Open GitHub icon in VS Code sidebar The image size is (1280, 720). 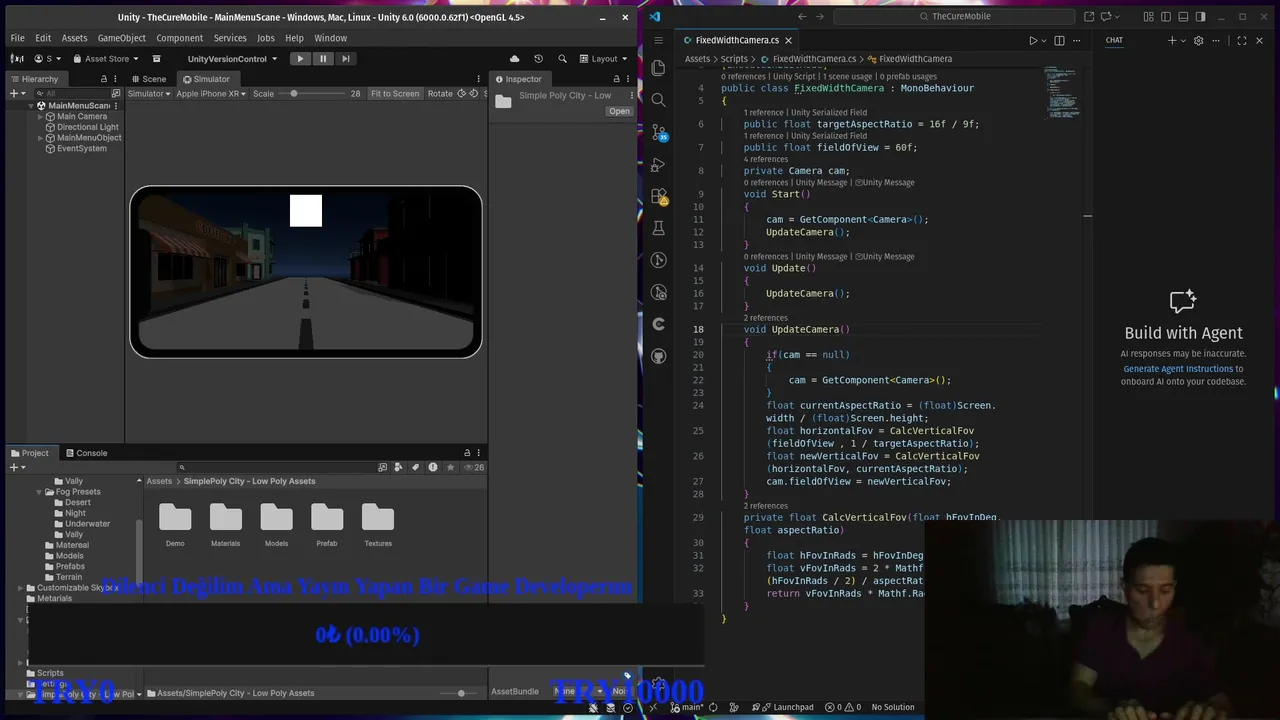coord(658,356)
